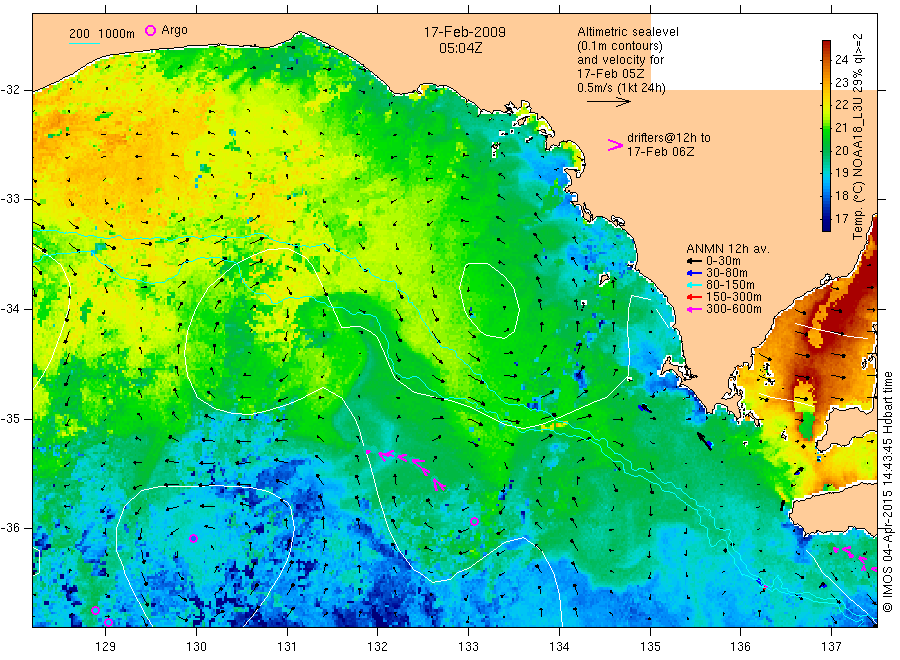
Task: Click the longitude axis label '137'
Action: [832, 647]
